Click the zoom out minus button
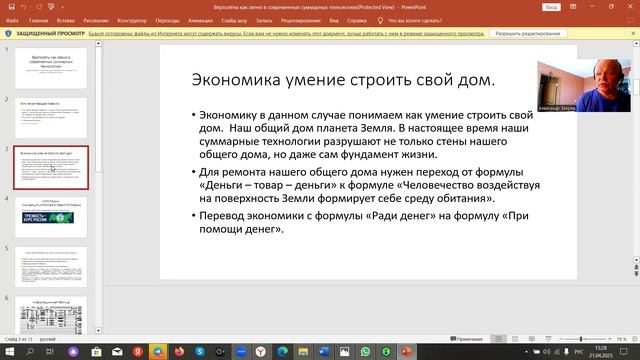The image size is (640, 360). pyautogui.click(x=561, y=339)
